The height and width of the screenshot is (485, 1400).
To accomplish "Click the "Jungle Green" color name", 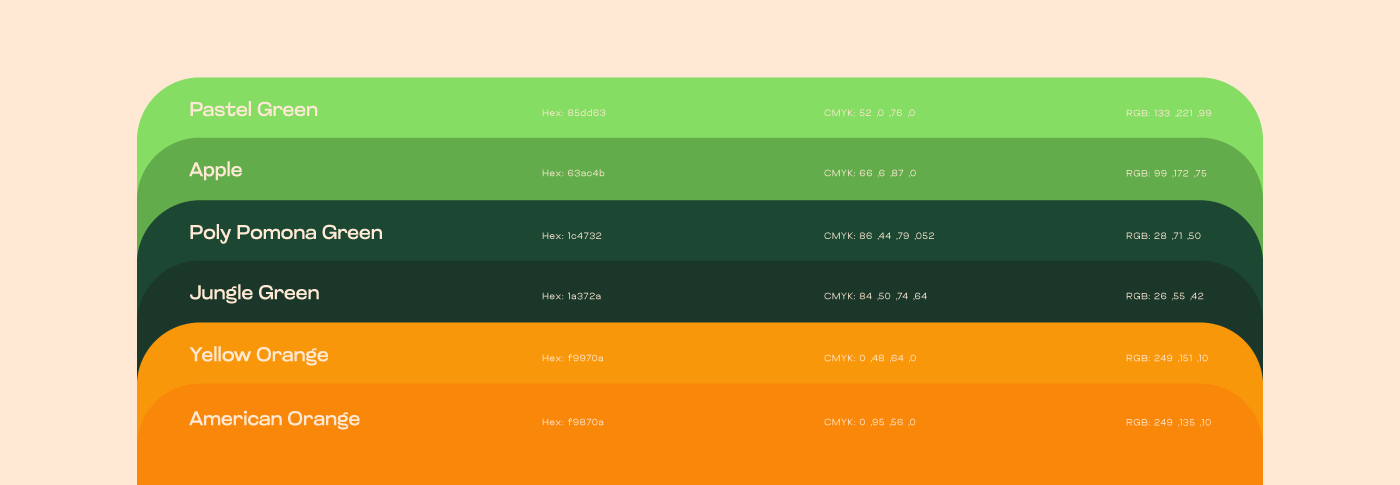I will (x=254, y=293).
